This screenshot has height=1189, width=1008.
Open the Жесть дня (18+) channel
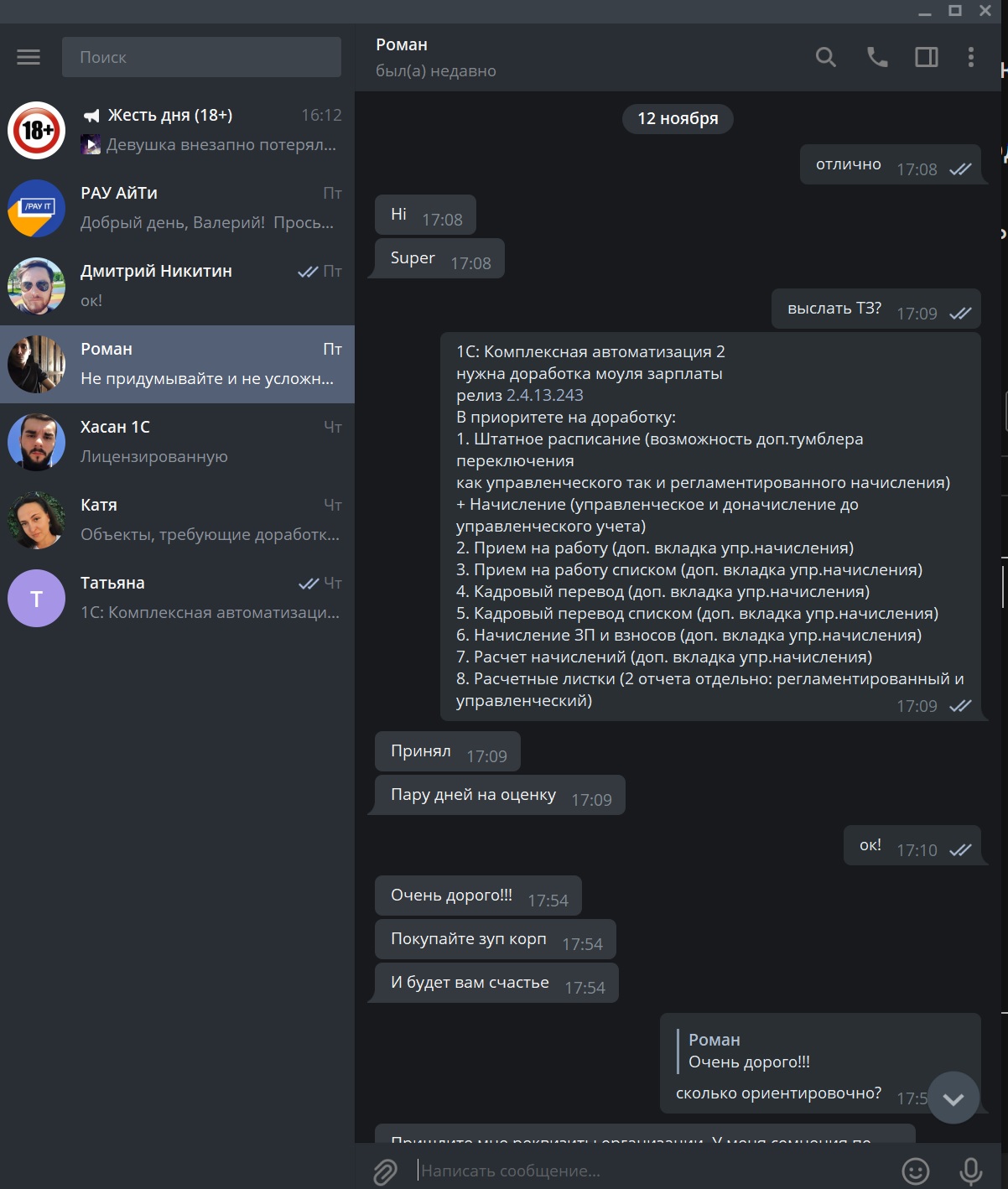point(177,130)
